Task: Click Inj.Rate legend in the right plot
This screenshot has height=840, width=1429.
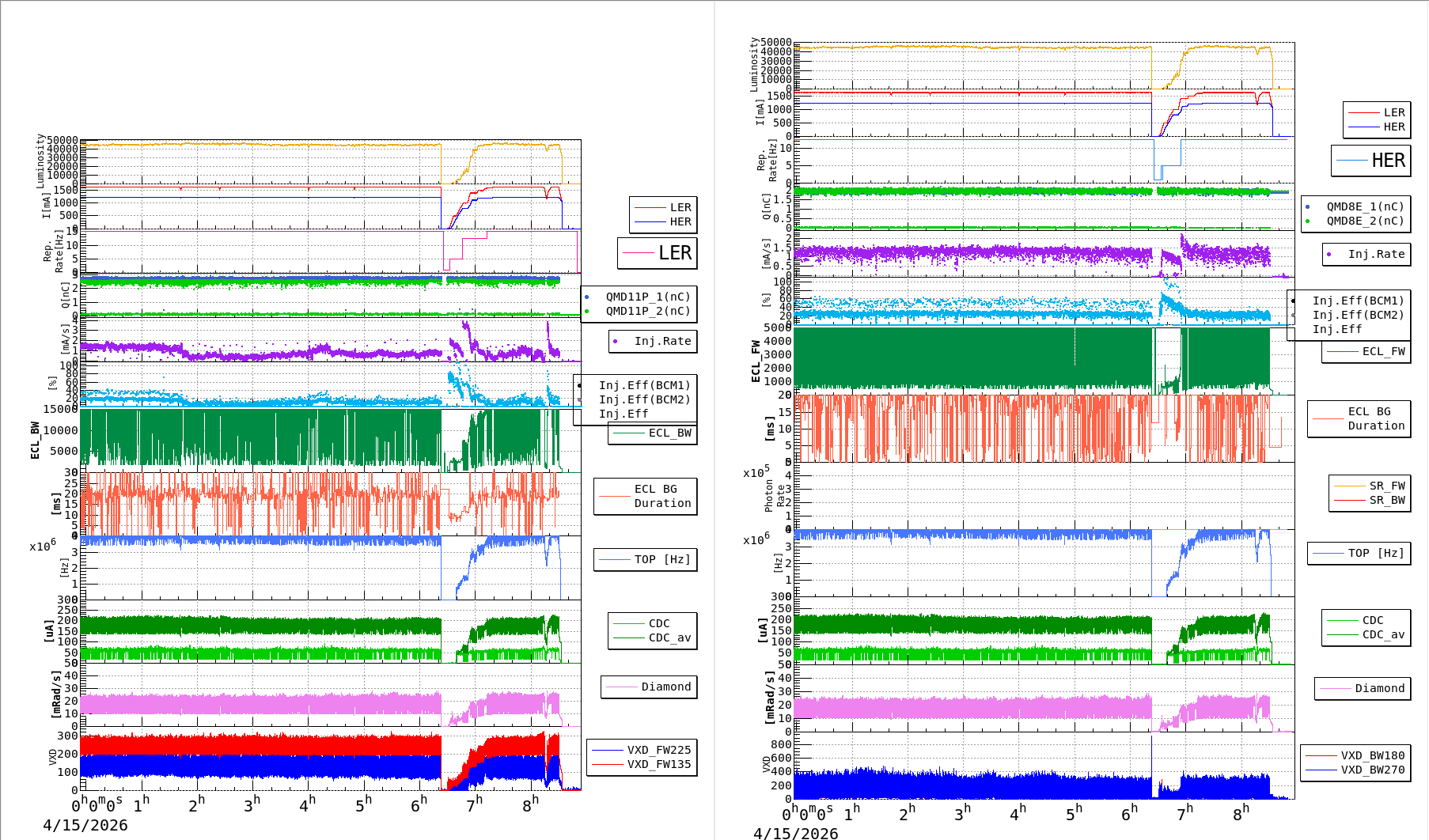Action: [1376, 255]
